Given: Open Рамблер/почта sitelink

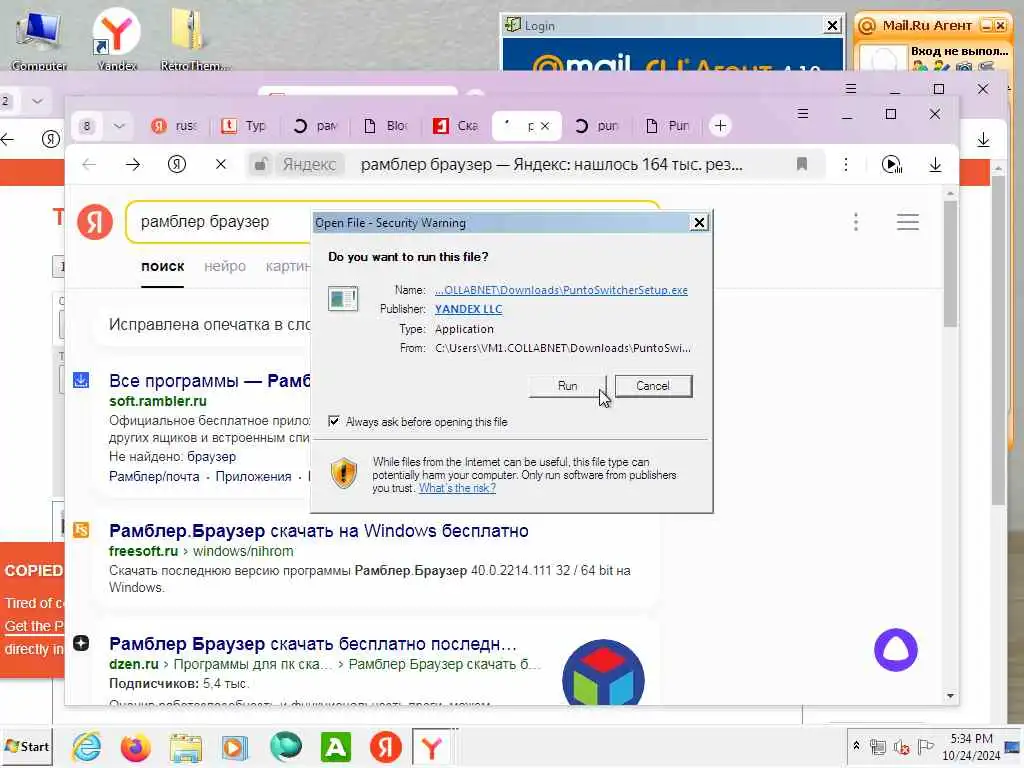Looking at the screenshot, I should (154, 477).
